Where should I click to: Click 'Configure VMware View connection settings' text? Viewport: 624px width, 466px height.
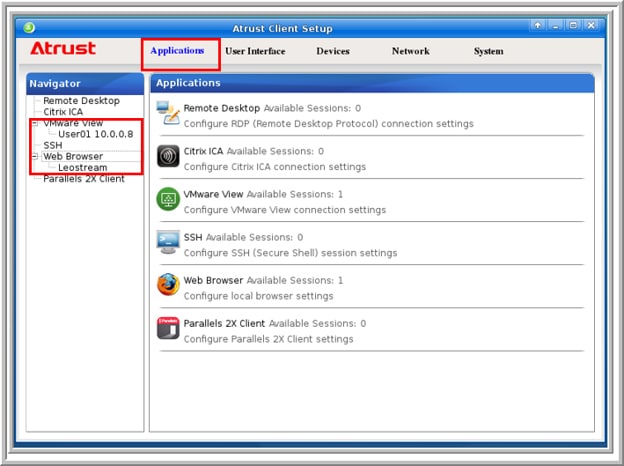coord(285,210)
